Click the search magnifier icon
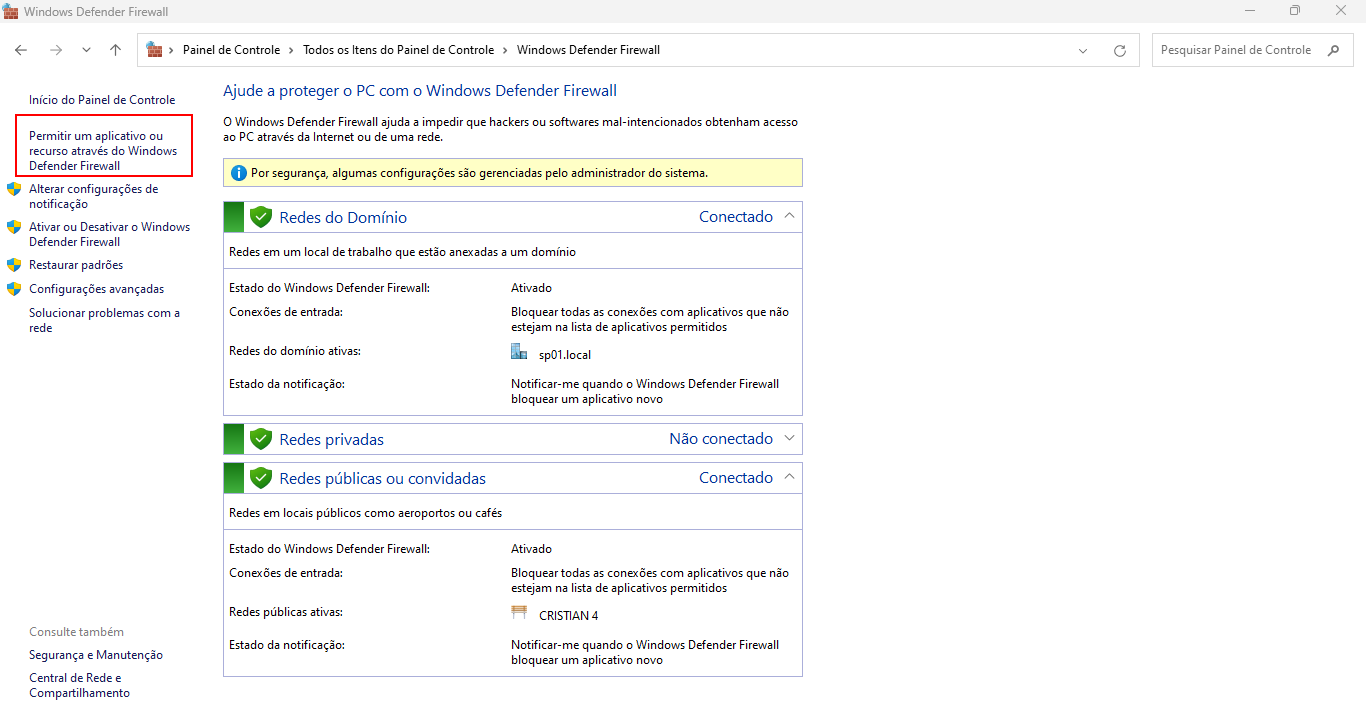1366x720 pixels. tap(1333, 50)
